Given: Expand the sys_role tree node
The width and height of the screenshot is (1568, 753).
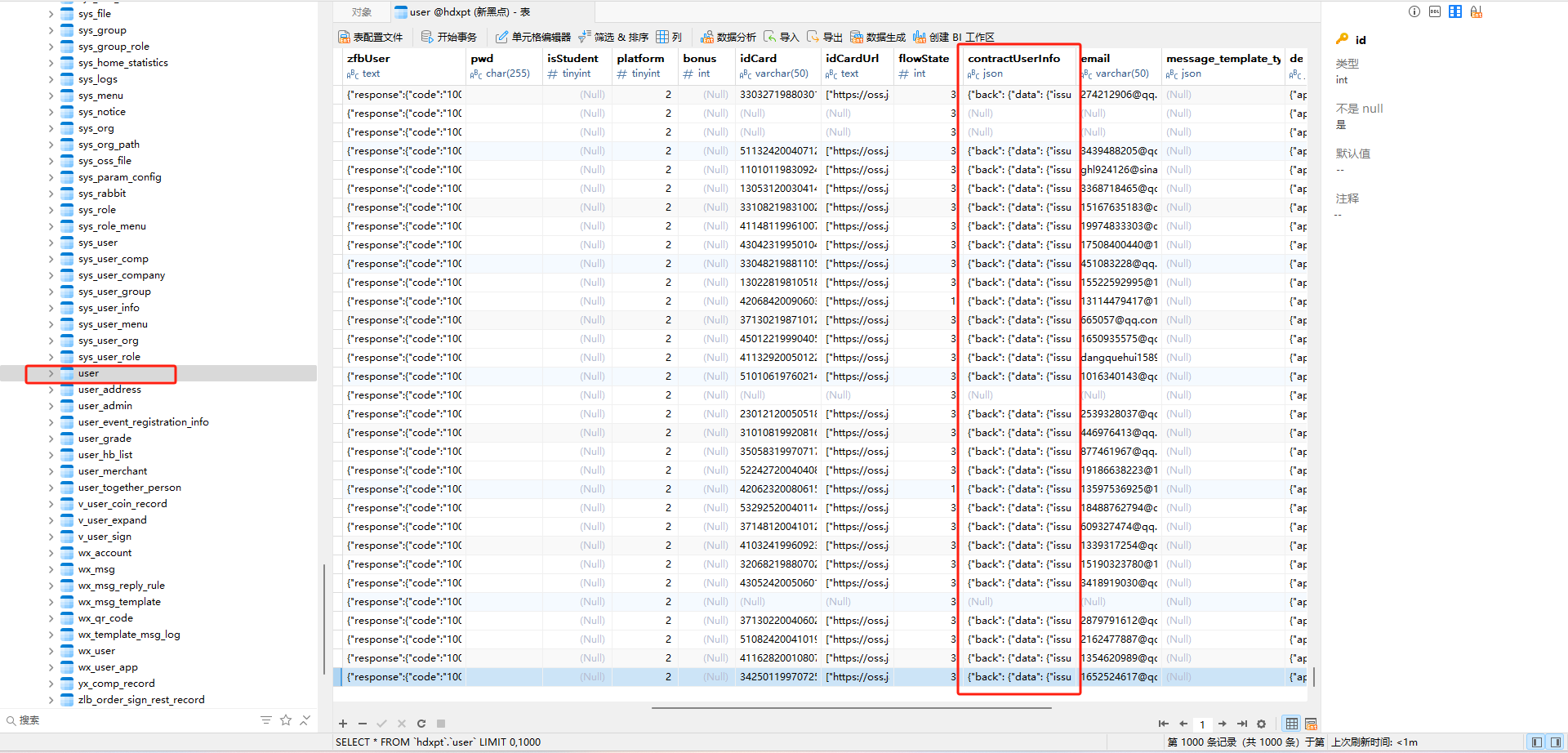Looking at the screenshot, I should pos(51,210).
